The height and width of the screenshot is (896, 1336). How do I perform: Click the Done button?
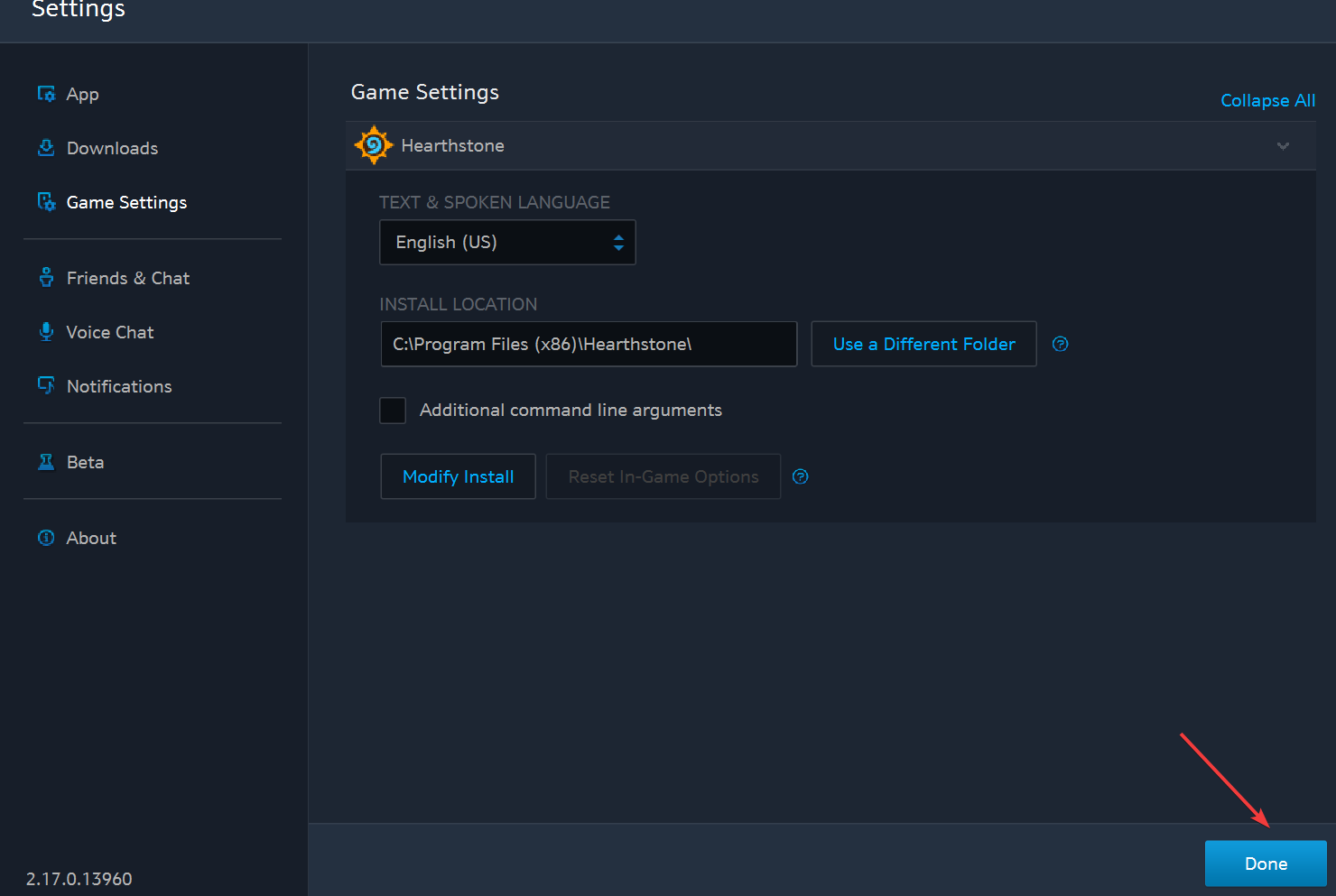[1266, 864]
